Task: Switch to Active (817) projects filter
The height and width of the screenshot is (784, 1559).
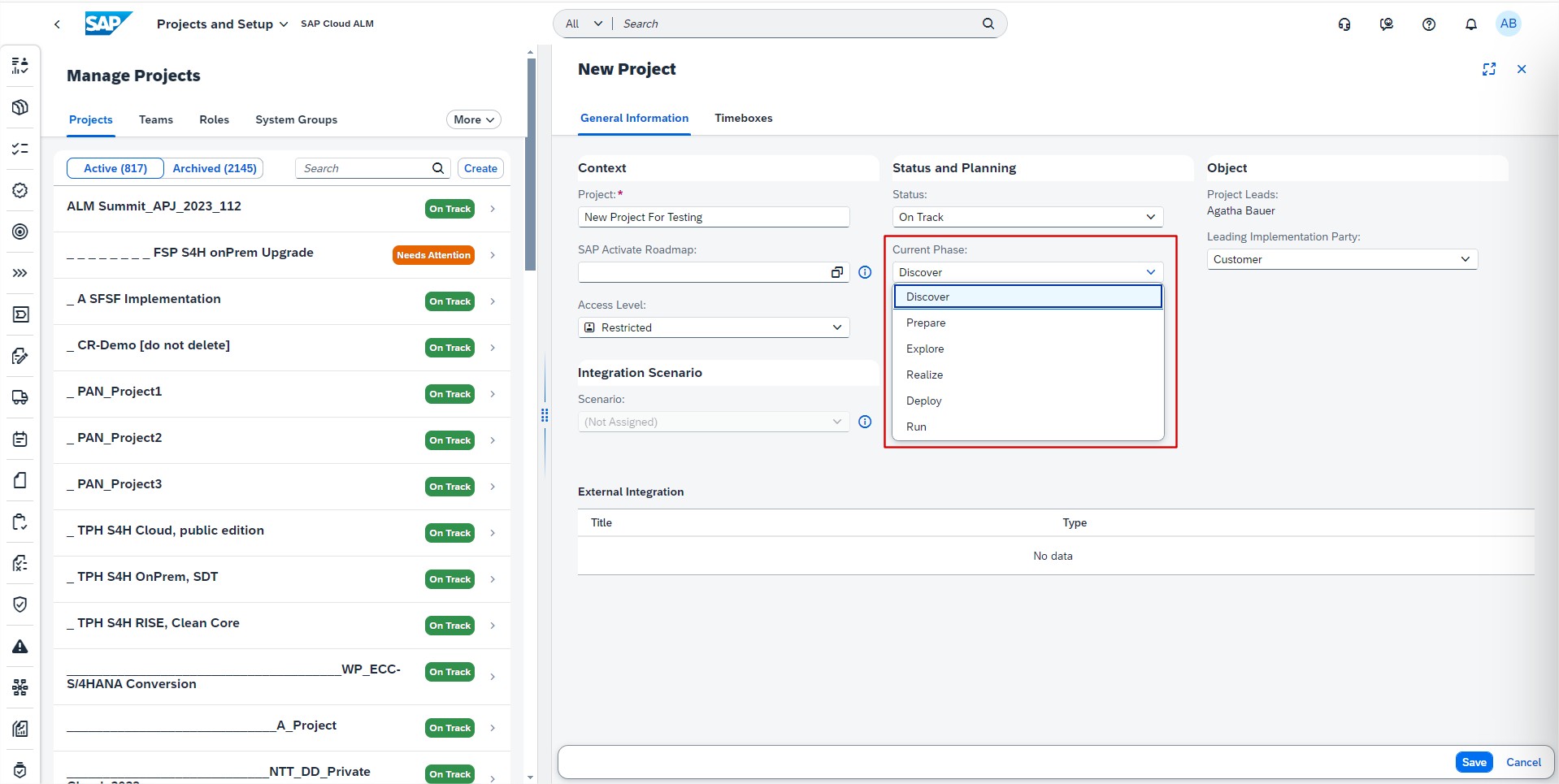Action: point(115,168)
